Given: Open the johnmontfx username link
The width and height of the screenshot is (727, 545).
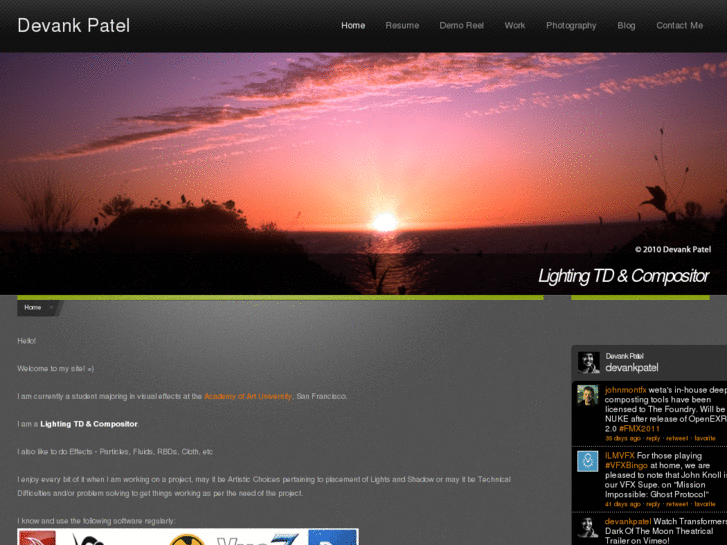Looking at the screenshot, I should click(x=625, y=390).
